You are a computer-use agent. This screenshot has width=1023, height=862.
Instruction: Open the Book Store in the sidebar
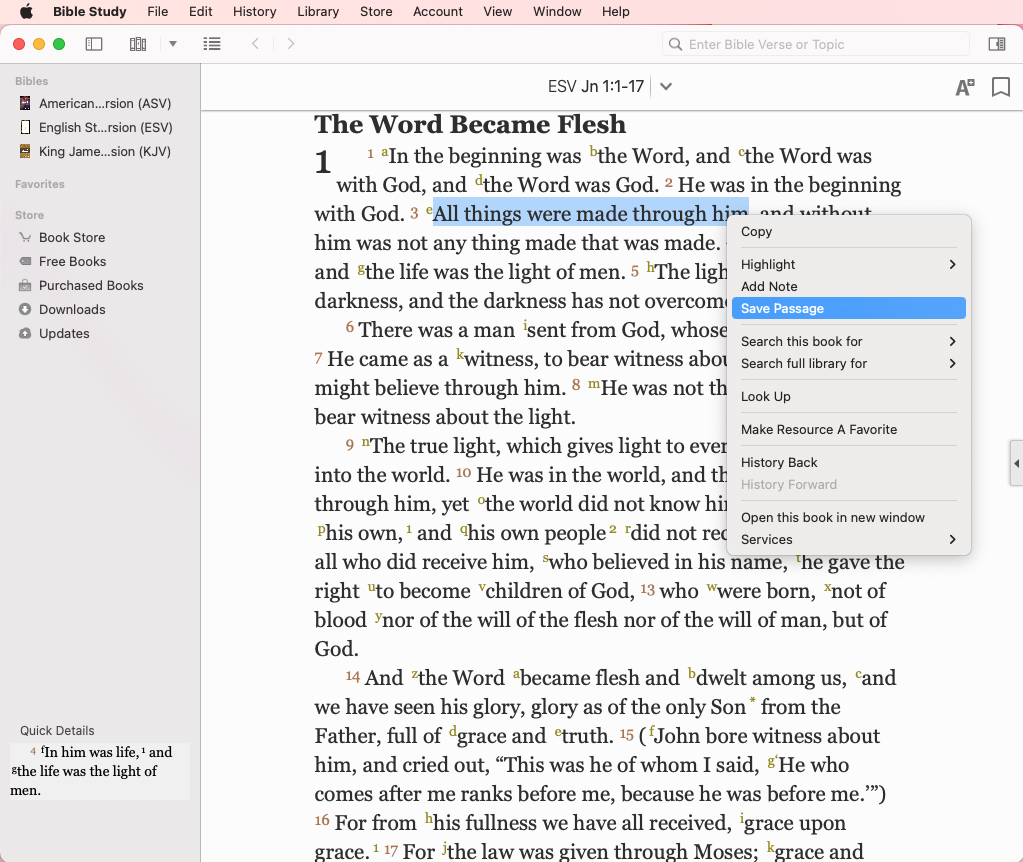click(x=72, y=238)
